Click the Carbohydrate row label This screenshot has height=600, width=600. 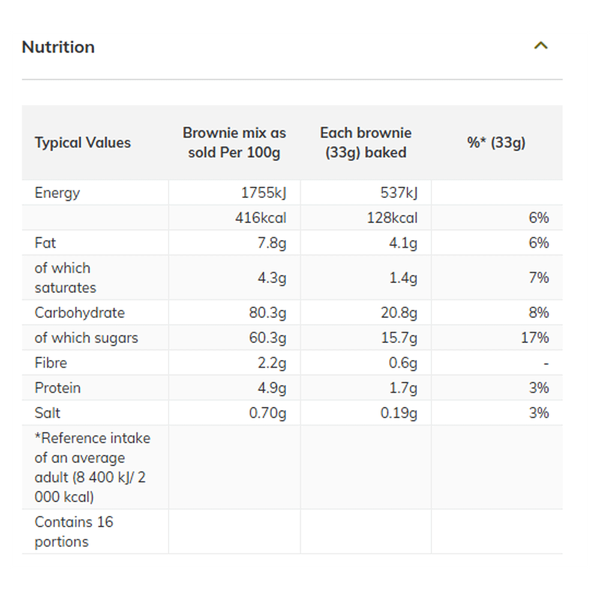pos(78,313)
